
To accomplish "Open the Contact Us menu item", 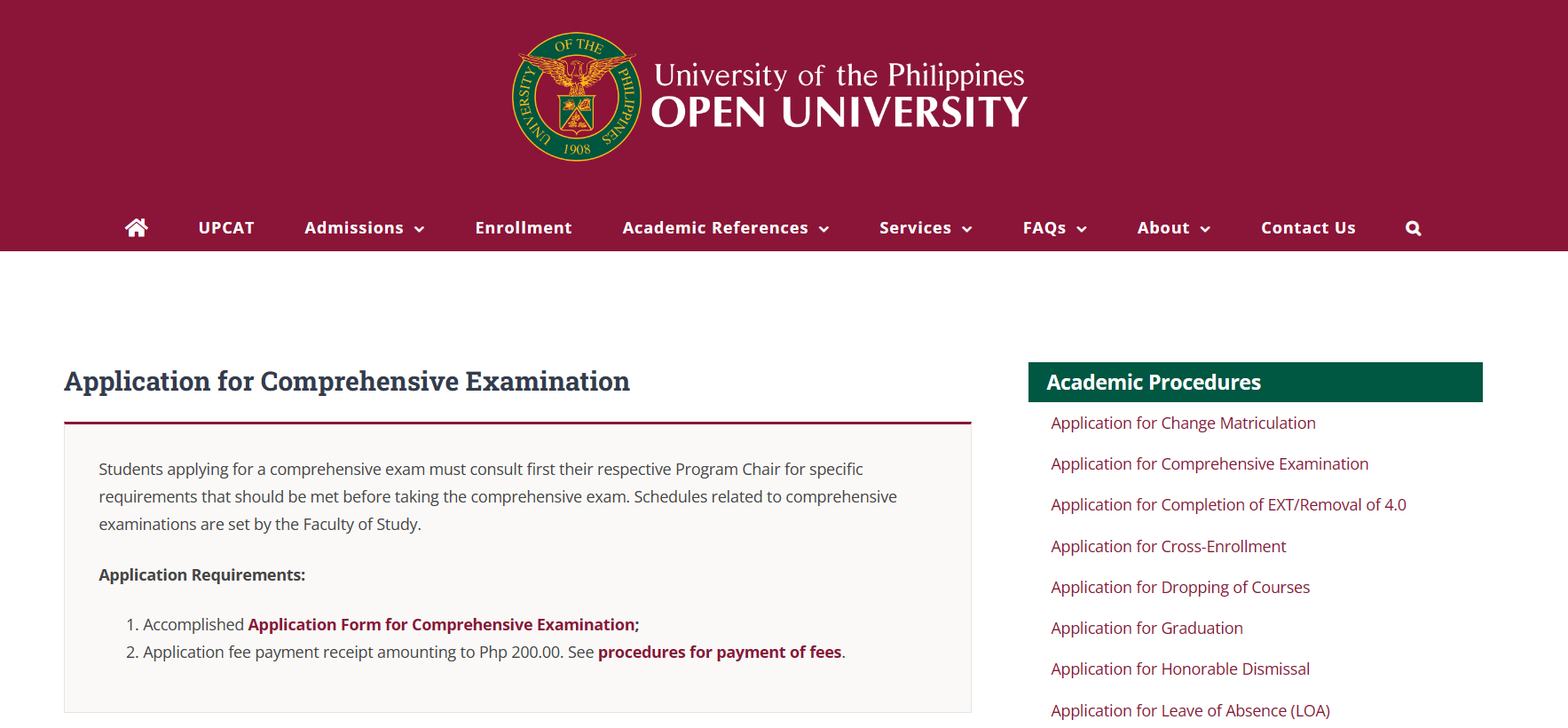I will pyautogui.click(x=1308, y=228).
